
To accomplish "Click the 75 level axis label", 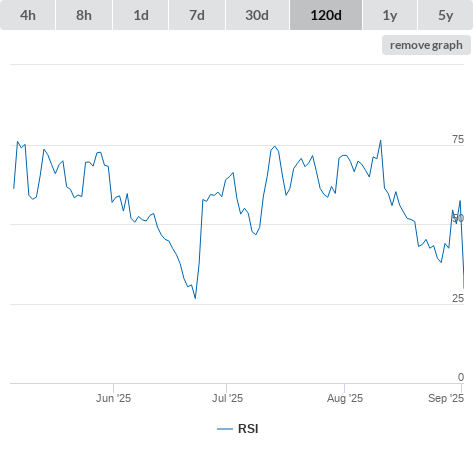I will [458, 139].
